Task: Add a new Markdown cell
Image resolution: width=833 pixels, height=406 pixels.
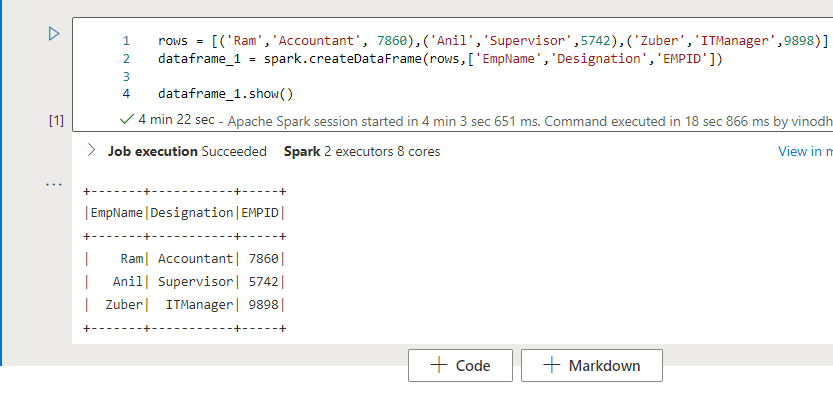Action: [591, 365]
